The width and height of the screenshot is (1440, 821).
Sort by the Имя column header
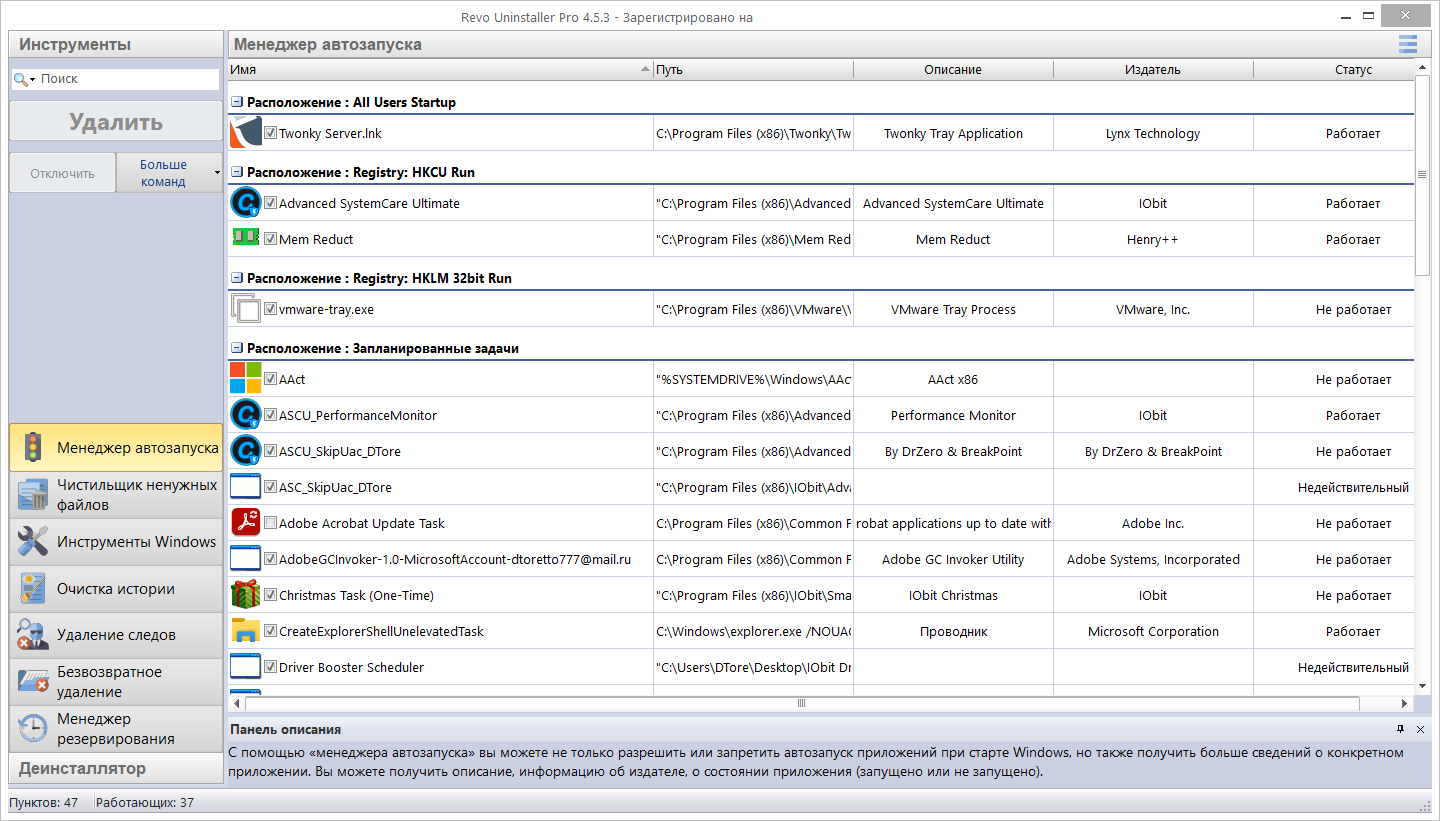pyautogui.click(x=440, y=70)
